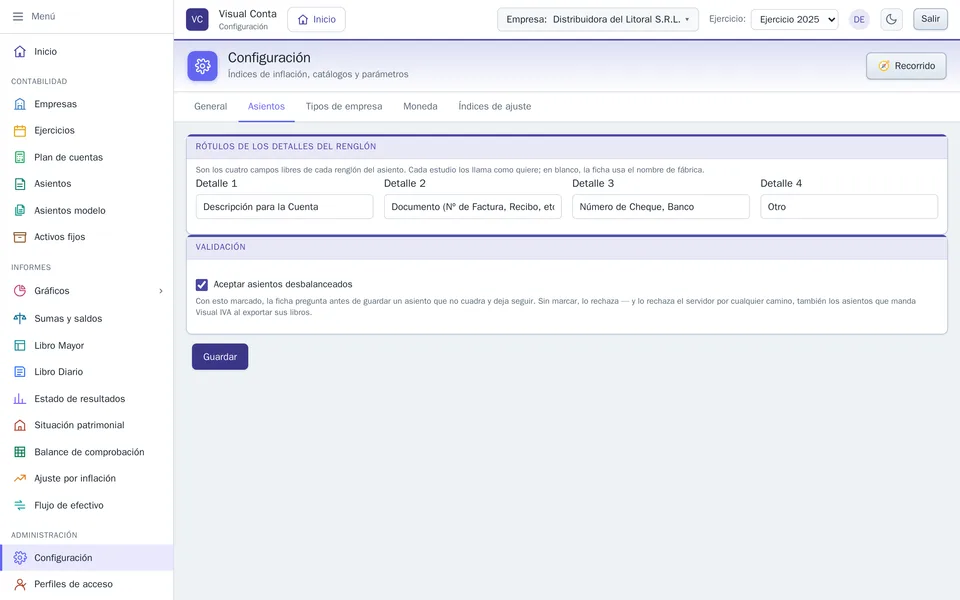The image size is (960, 600).
Task: Switch to the General tab
Action: [211, 107]
